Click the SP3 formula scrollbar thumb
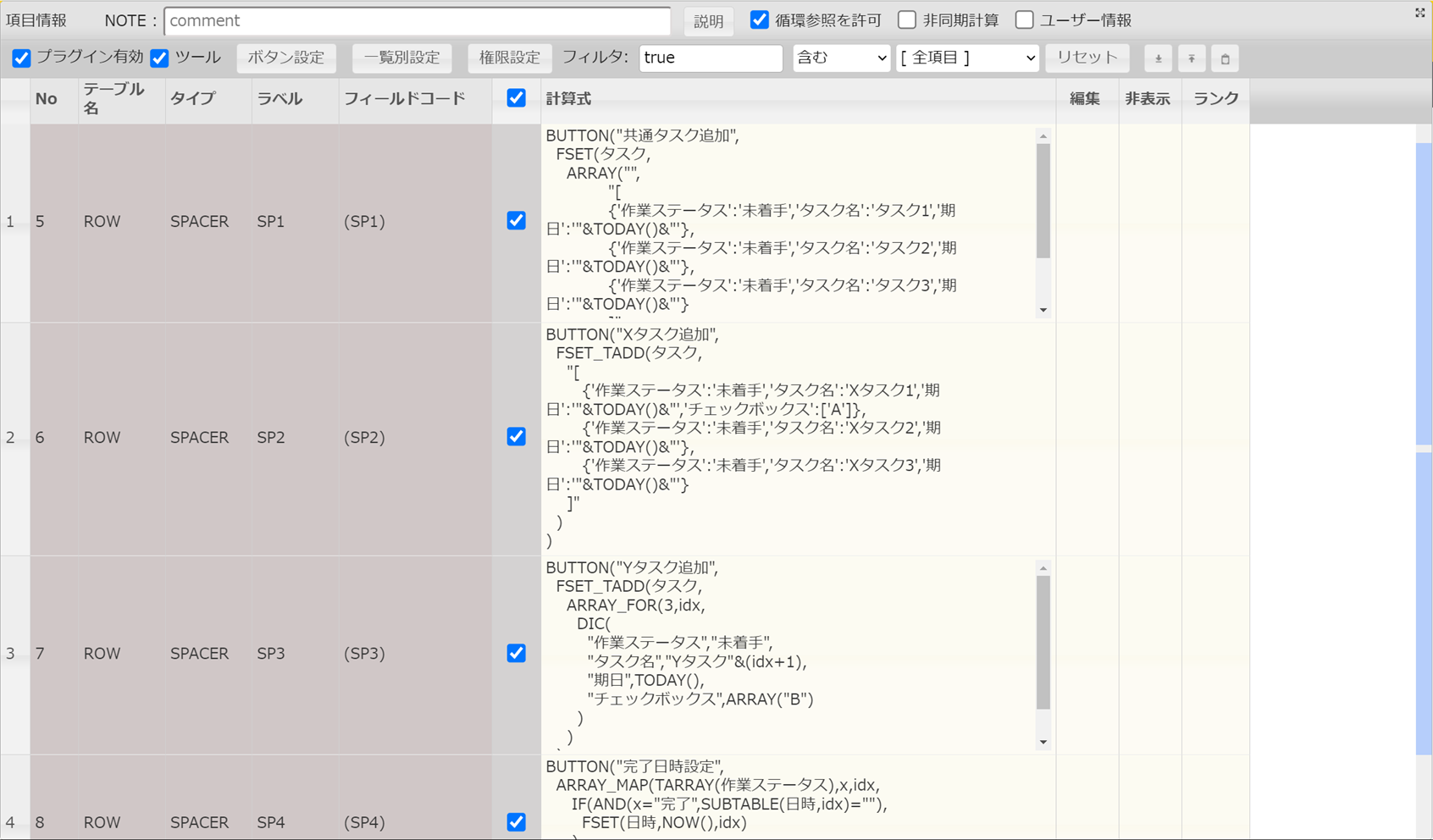This screenshot has width=1433, height=840. coord(1043,643)
